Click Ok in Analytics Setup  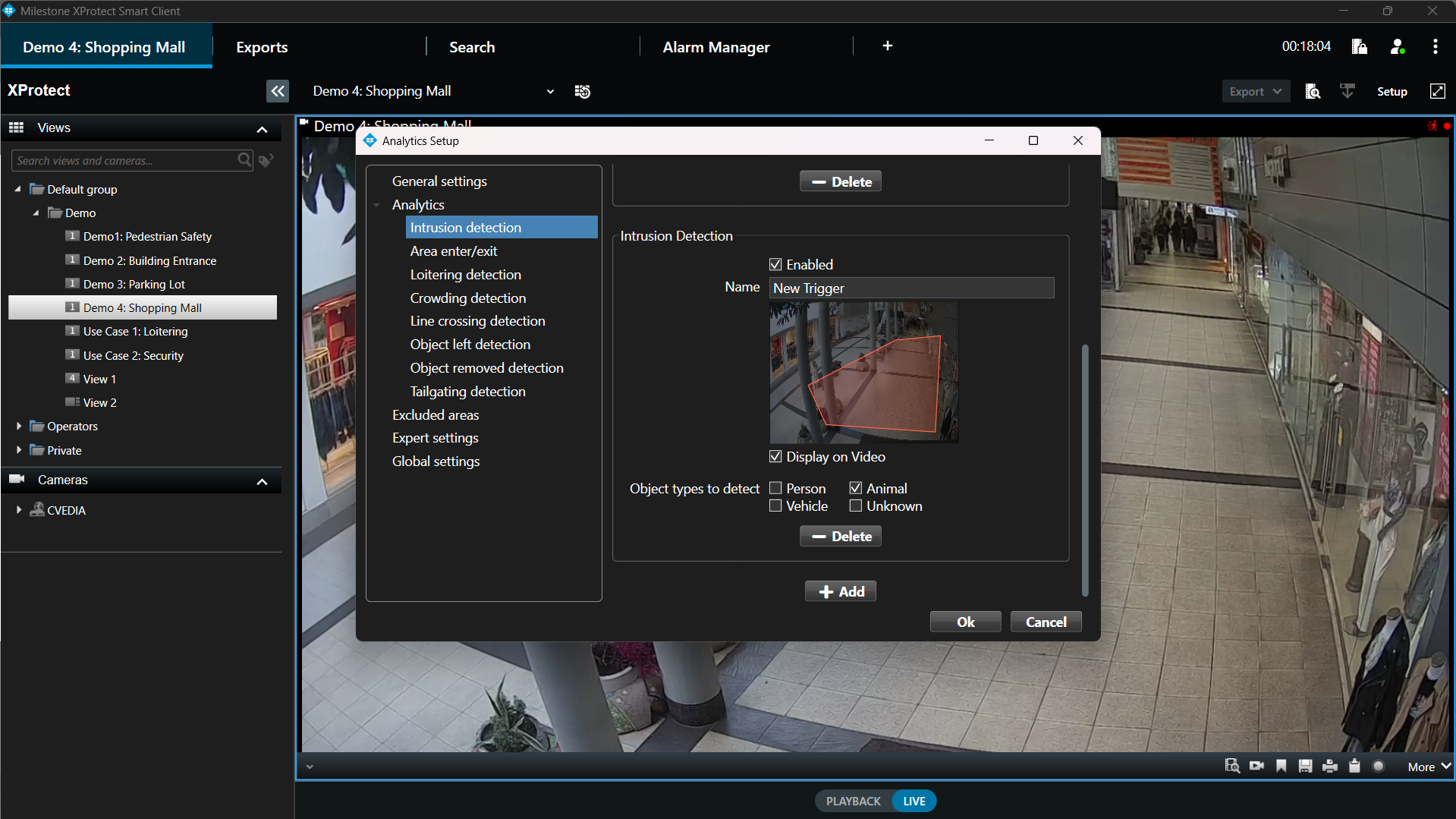click(x=965, y=622)
